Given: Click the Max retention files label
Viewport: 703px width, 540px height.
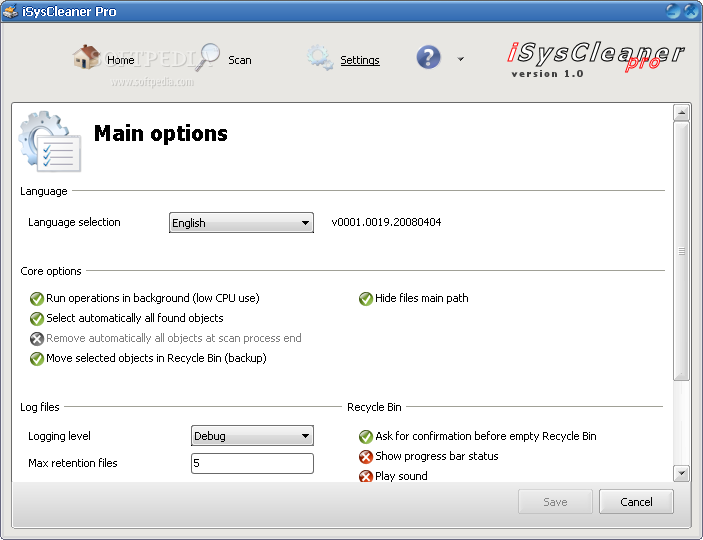Looking at the screenshot, I should click(73, 463).
